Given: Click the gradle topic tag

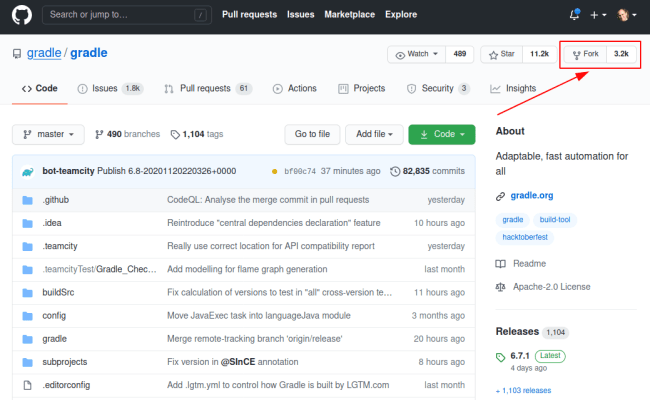Looking at the screenshot, I should click(x=513, y=220).
